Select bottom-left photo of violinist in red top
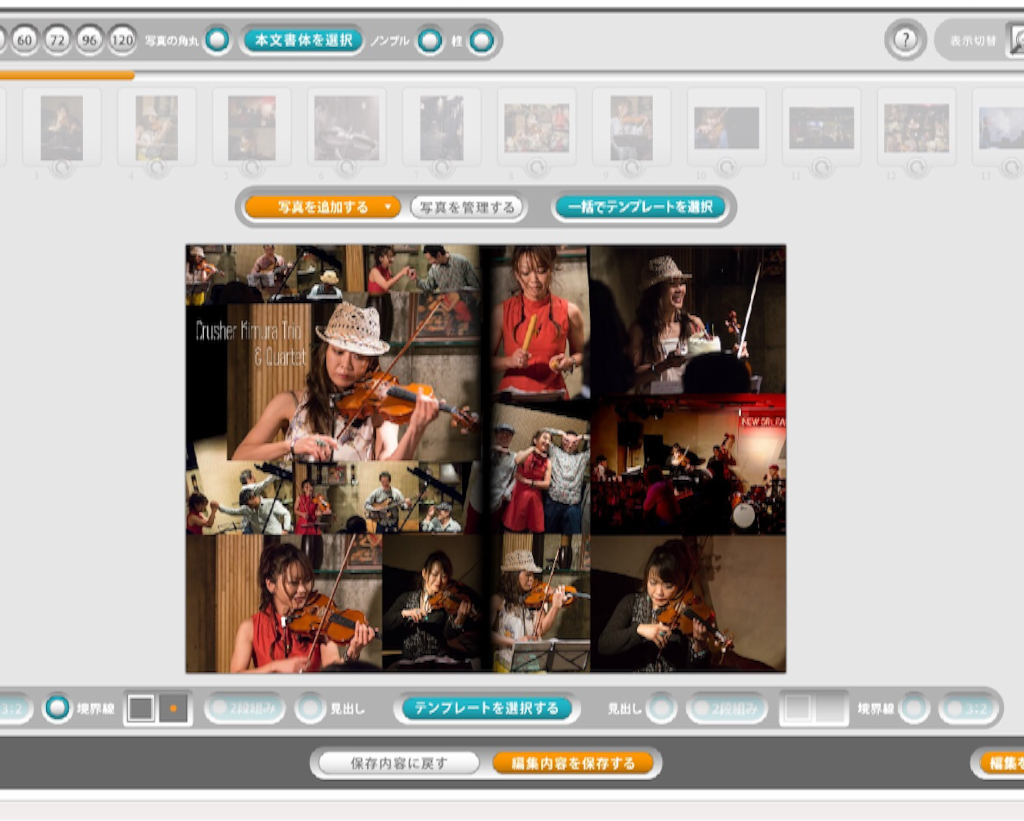Image resolution: width=1024 pixels, height=821 pixels. (x=283, y=604)
